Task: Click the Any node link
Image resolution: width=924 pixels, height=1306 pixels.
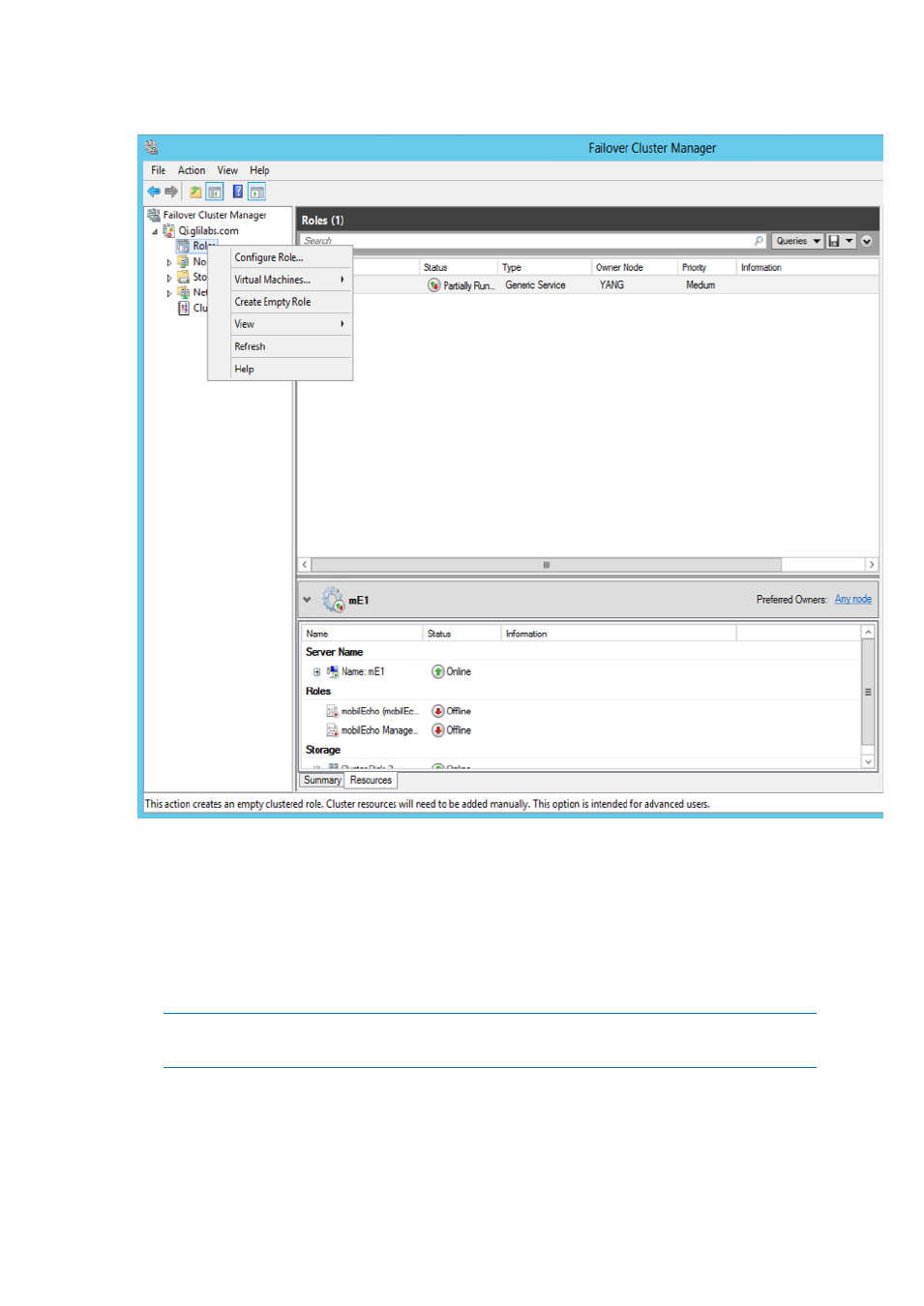Action: pos(853,600)
